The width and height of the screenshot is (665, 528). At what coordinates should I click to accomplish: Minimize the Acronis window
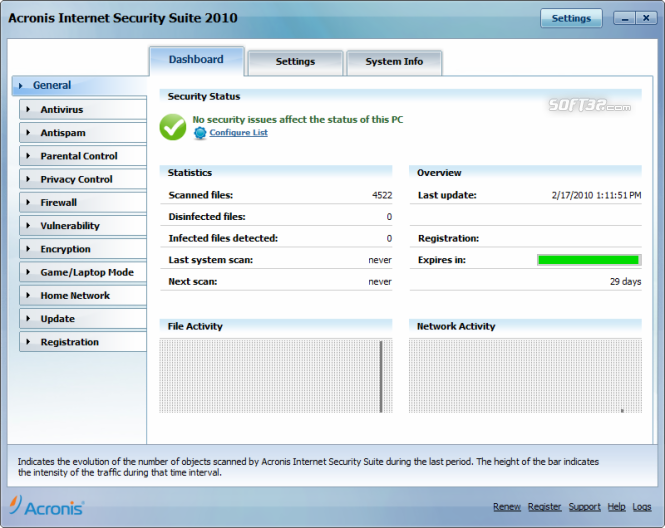click(624, 18)
